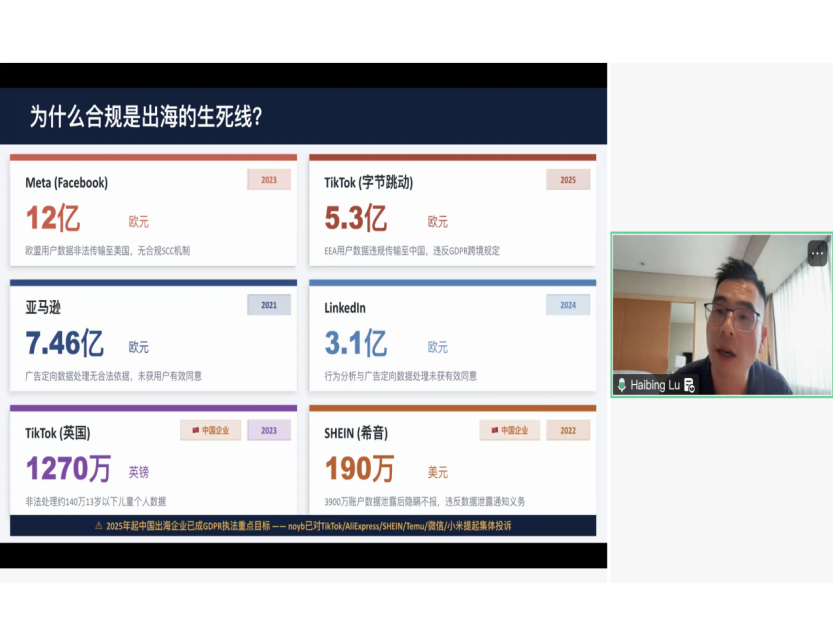Screen dimensions: 834x625
Task: Click the slide title 为什么合规是出海的生死线?
Action: [146, 116]
